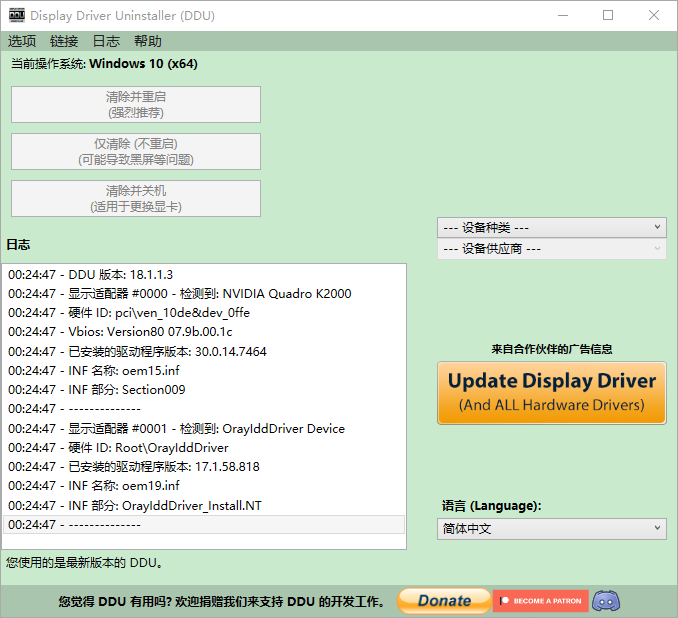678x618 pixels.
Task: Maximize the DDU window
Action: pyautogui.click(x=608, y=16)
